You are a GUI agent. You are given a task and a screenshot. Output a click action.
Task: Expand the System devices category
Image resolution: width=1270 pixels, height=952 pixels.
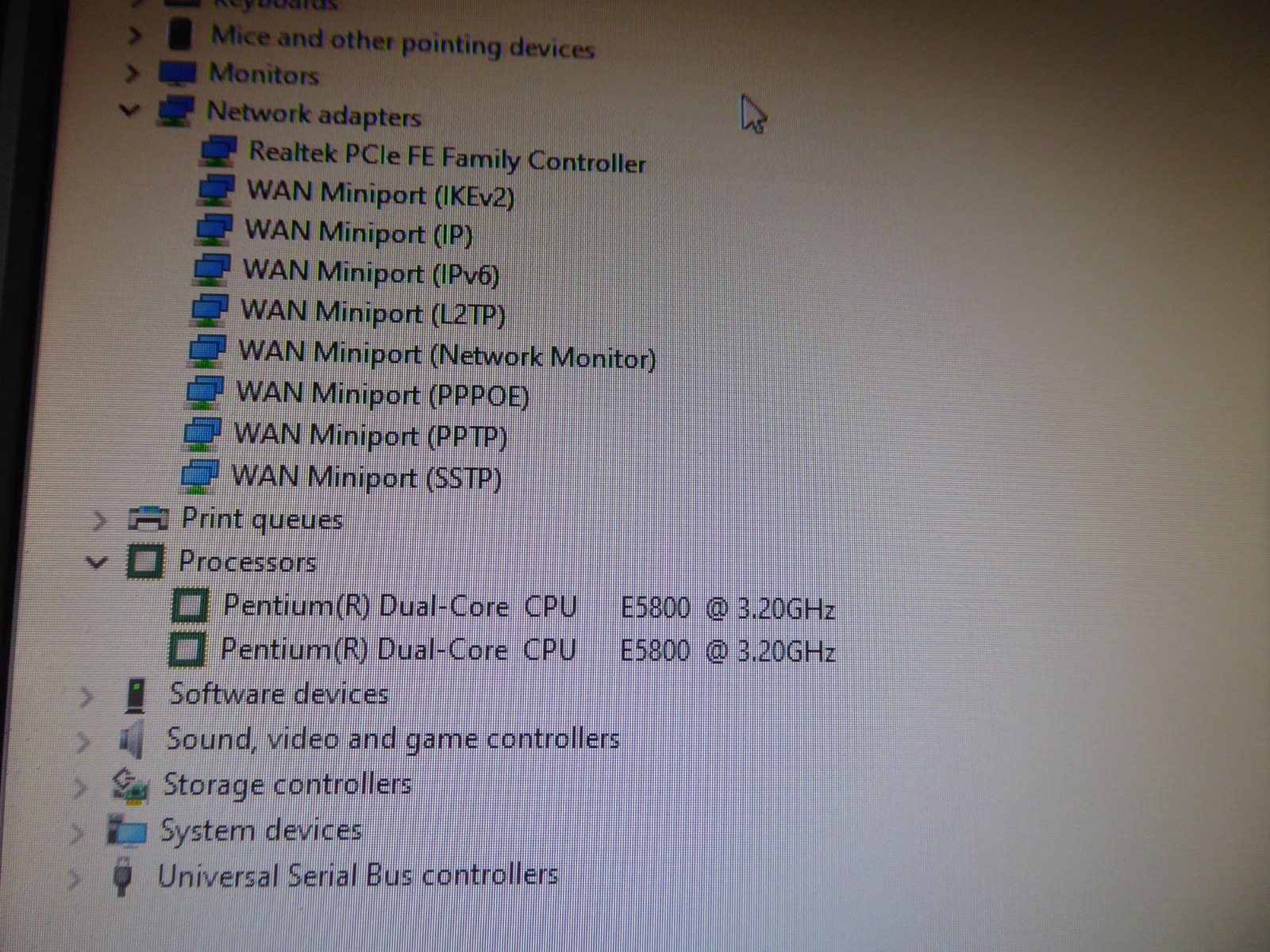click(76, 833)
